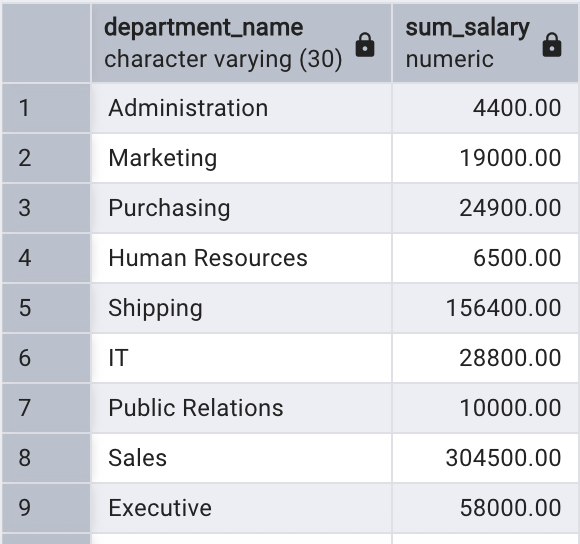Image resolution: width=580 pixels, height=544 pixels.
Task: Select row number 3 header
Action: pyautogui.click(x=46, y=208)
